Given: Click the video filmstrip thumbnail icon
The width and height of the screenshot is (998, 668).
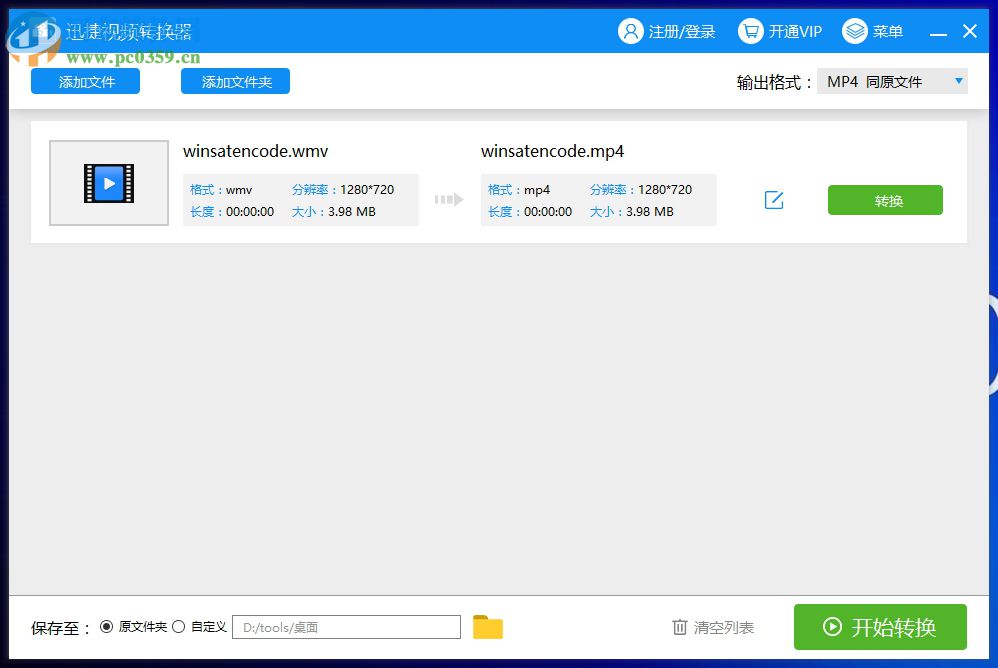Looking at the screenshot, I should [x=108, y=182].
